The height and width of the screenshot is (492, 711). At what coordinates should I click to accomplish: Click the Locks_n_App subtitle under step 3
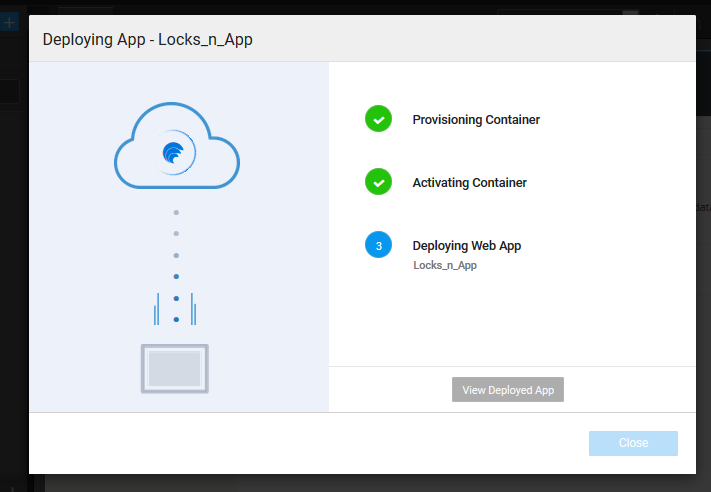pos(445,265)
